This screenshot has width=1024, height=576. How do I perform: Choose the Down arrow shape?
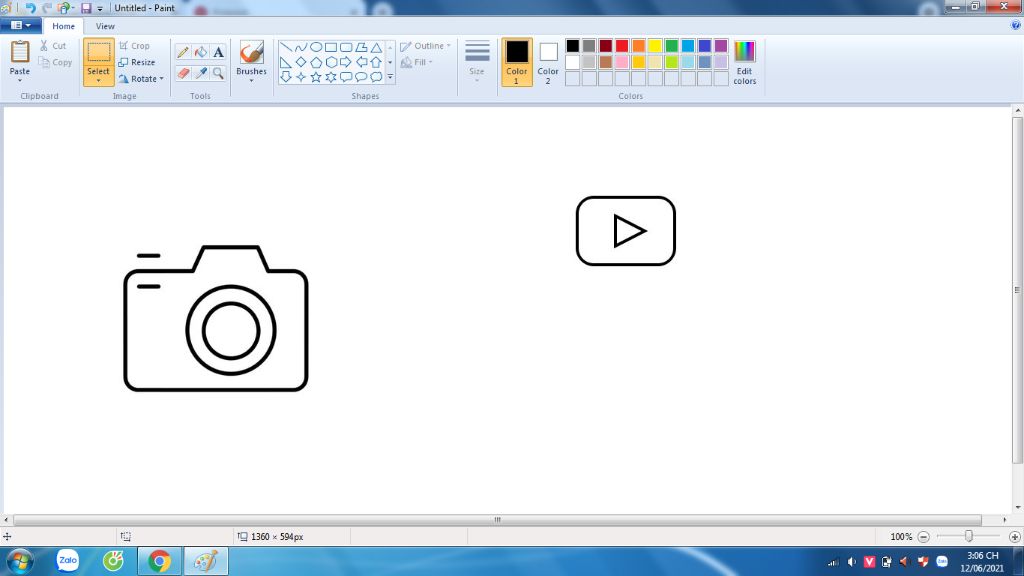click(286, 77)
